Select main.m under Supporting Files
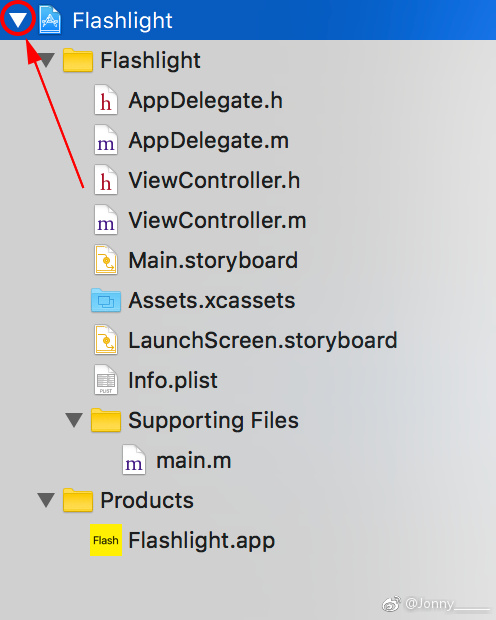Screen dimensions: 496x620 pyautogui.click(x=193, y=461)
